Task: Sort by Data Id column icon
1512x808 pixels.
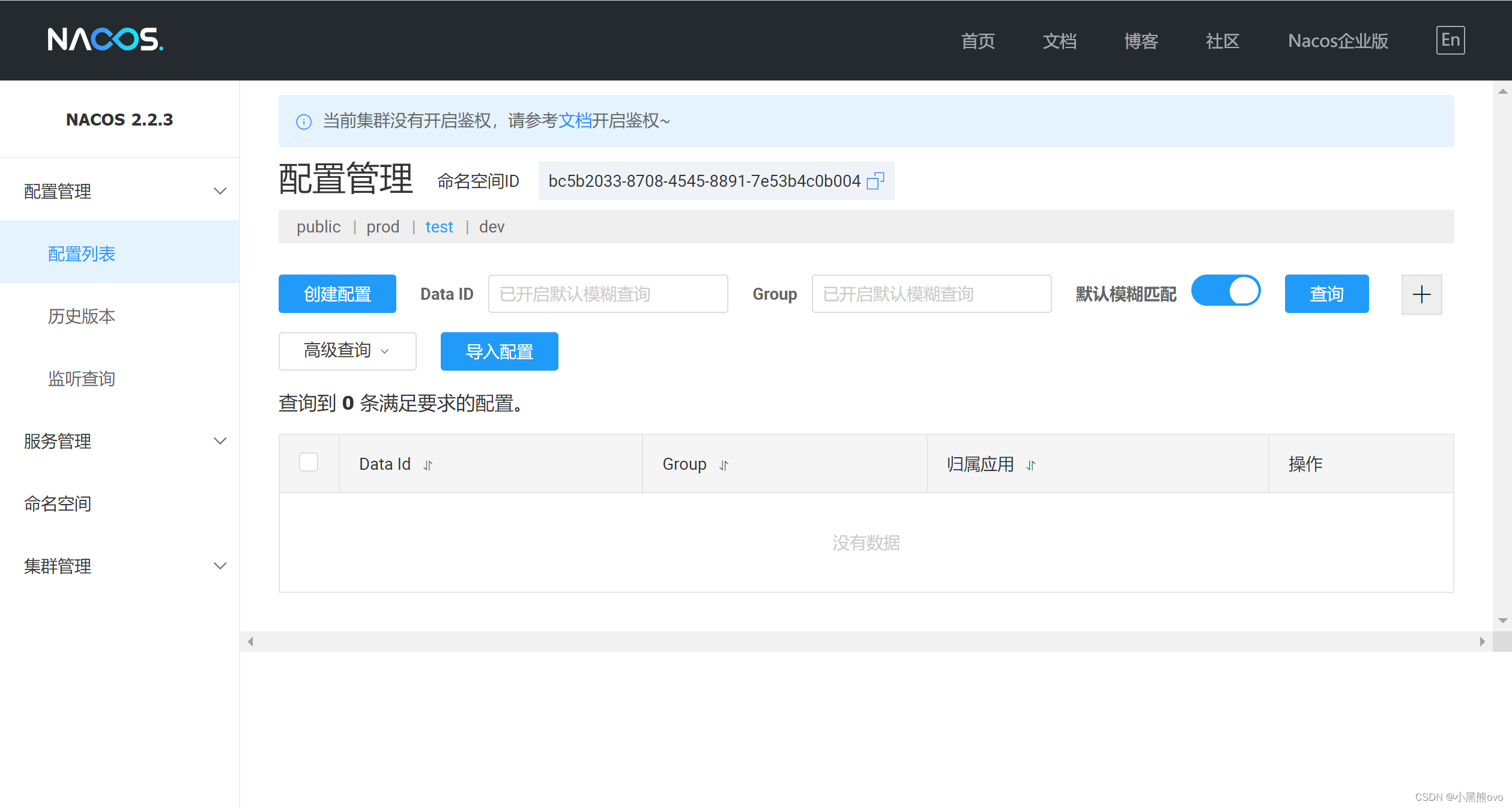Action: click(428, 465)
